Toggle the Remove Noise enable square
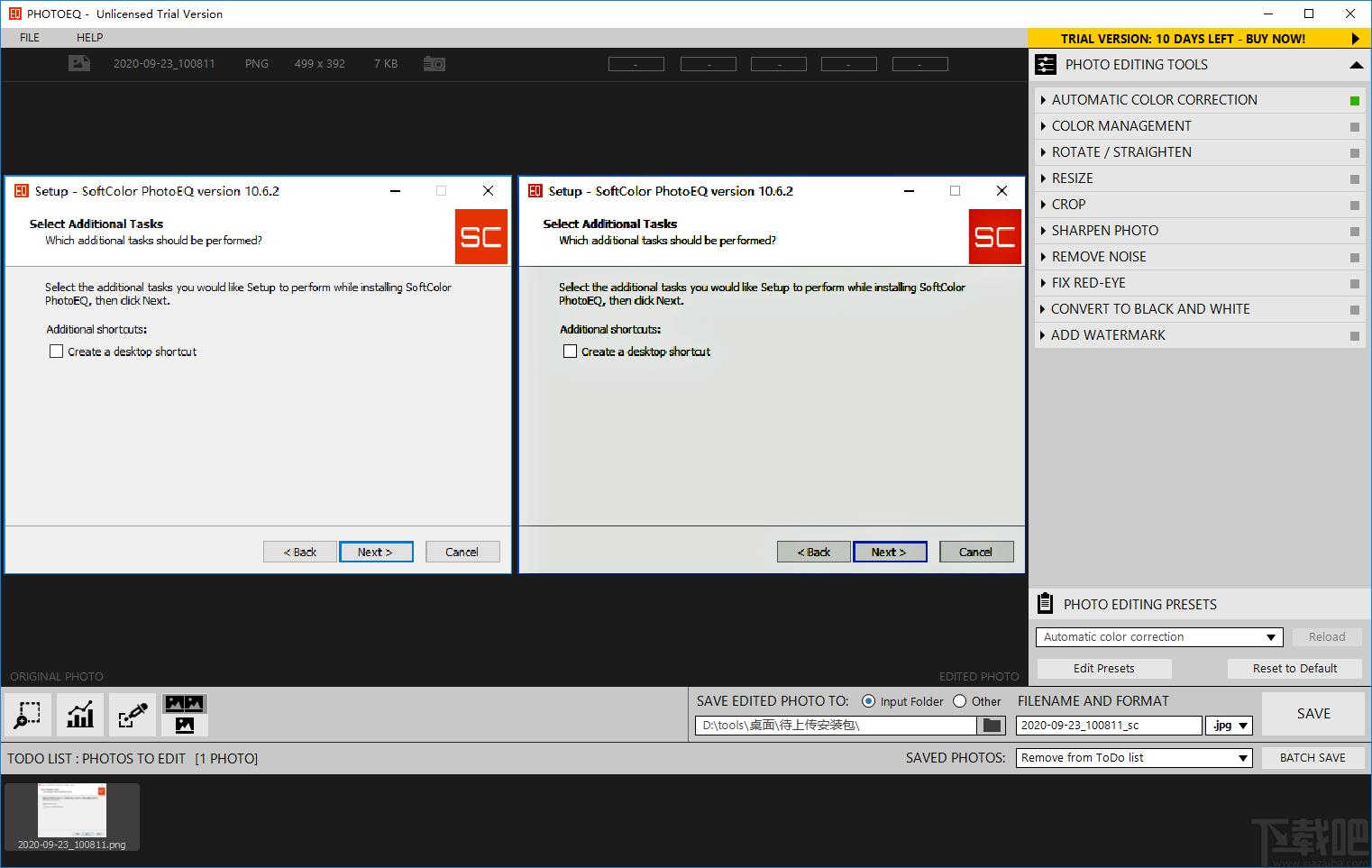Viewport: 1372px width, 868px height. (1355, 258)
